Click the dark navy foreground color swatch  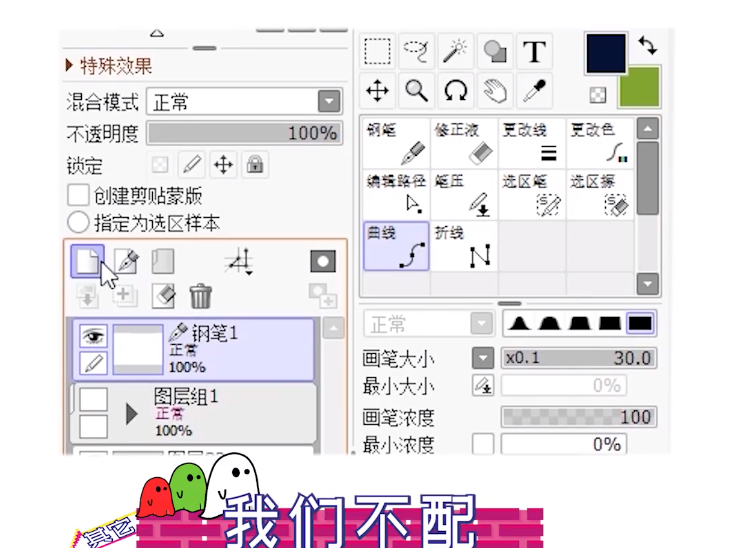[x=606, y=53]
